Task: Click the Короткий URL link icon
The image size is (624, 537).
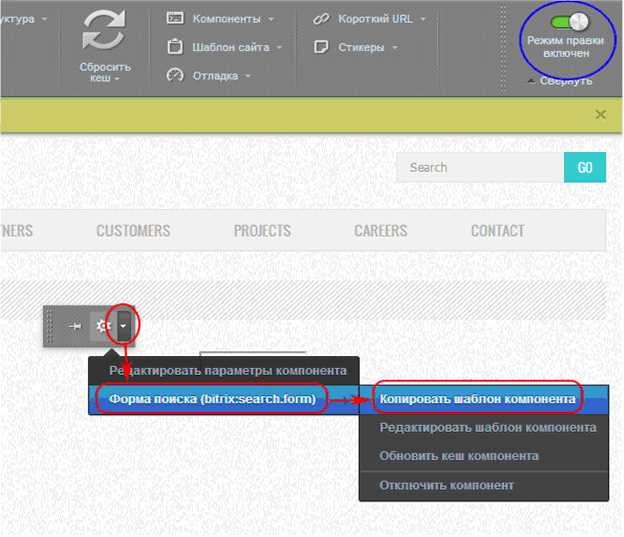Action: 321,19
